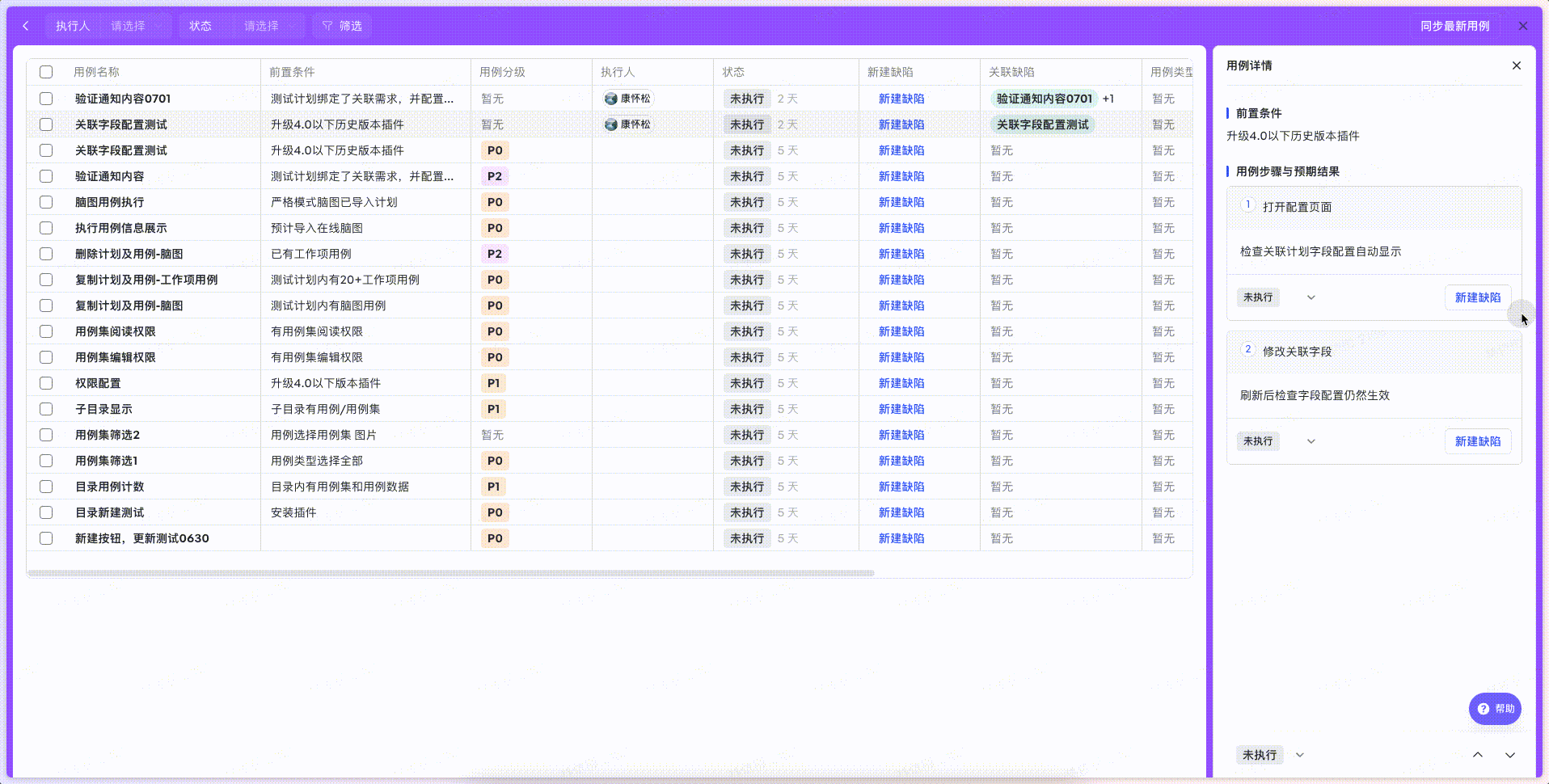Go to previous case with up chevron
Image resolution: width=1549 pixels, height=784 pixels.
(x=1478, y=755)
